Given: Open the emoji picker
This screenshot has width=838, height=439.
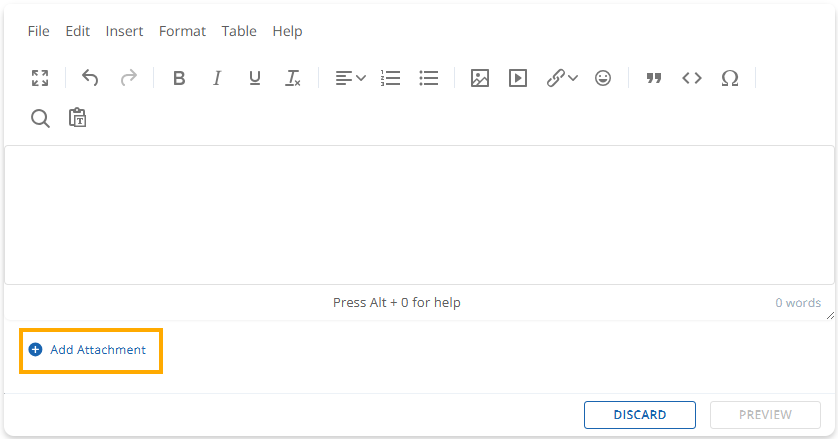Looking at the screenshot, I should (603, 78).
